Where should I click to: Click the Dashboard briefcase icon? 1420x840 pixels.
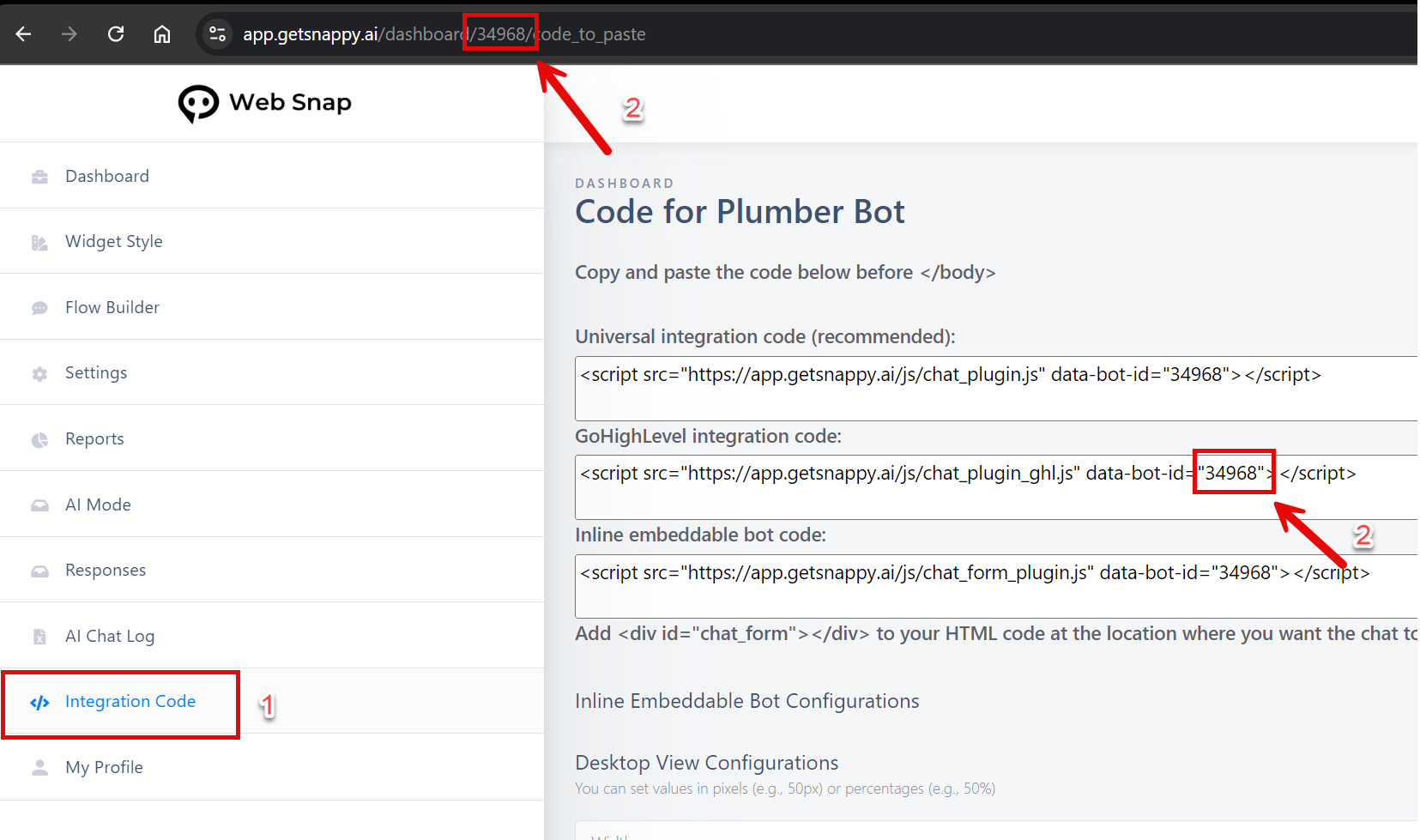(39, 177)
